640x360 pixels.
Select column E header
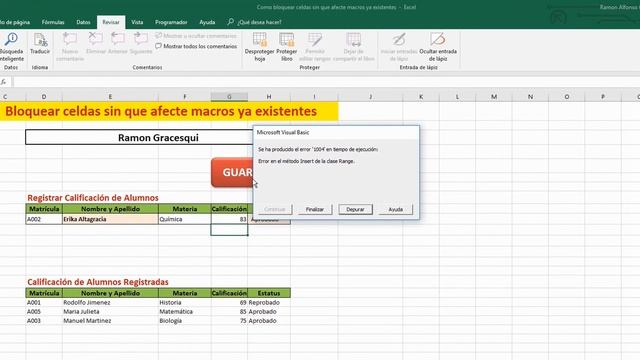(x=110, y=97)
